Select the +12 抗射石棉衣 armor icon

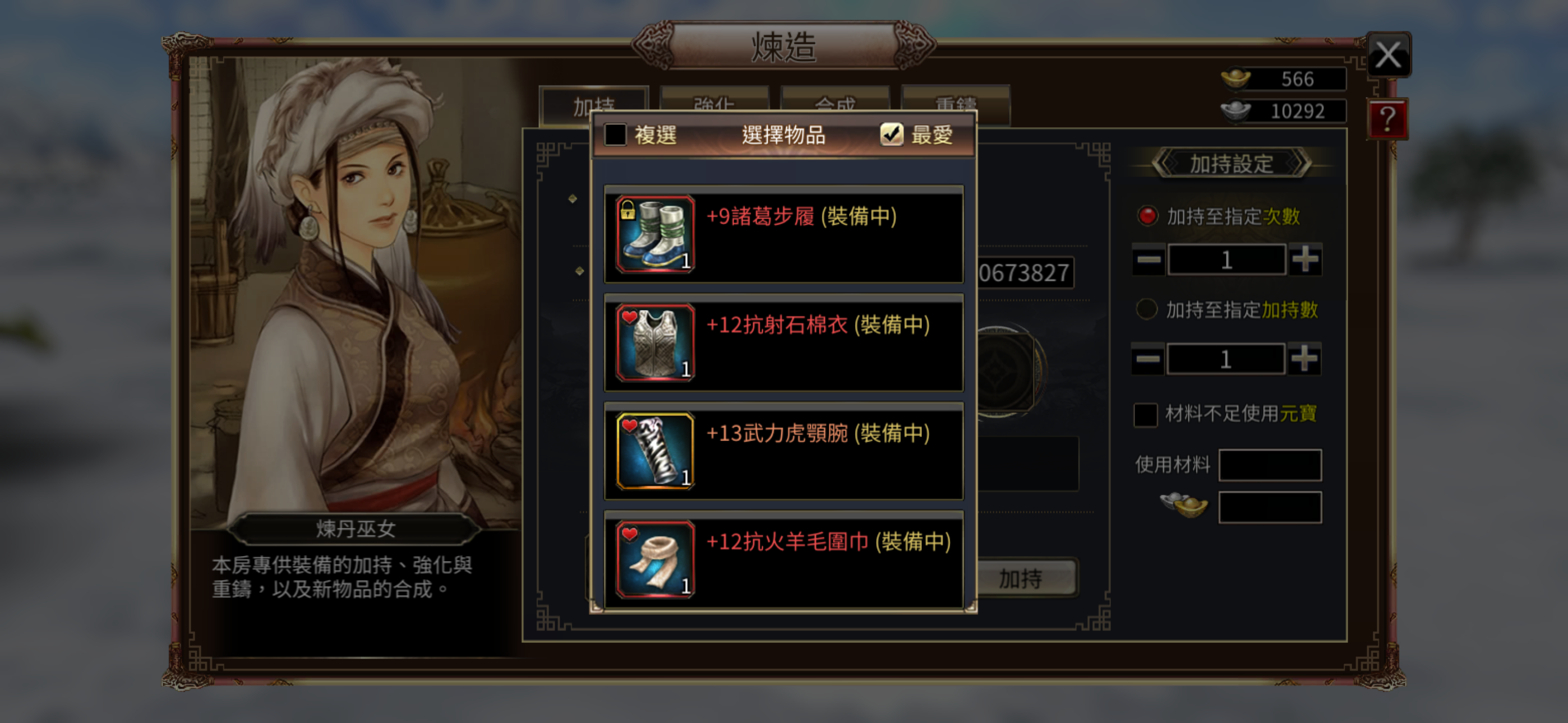[x=655, y=342]
